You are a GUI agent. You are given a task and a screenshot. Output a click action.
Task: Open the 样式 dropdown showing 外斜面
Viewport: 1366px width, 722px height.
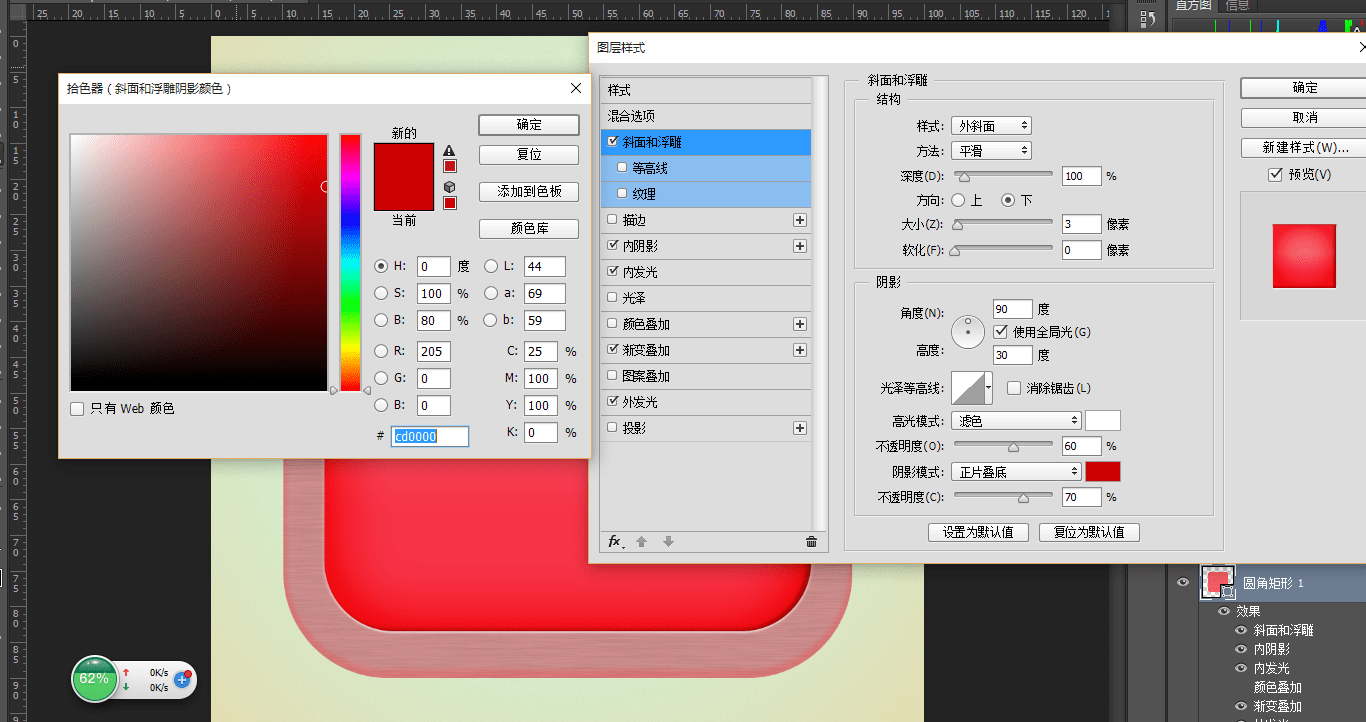pyautogui.click(x=990, y=126)
